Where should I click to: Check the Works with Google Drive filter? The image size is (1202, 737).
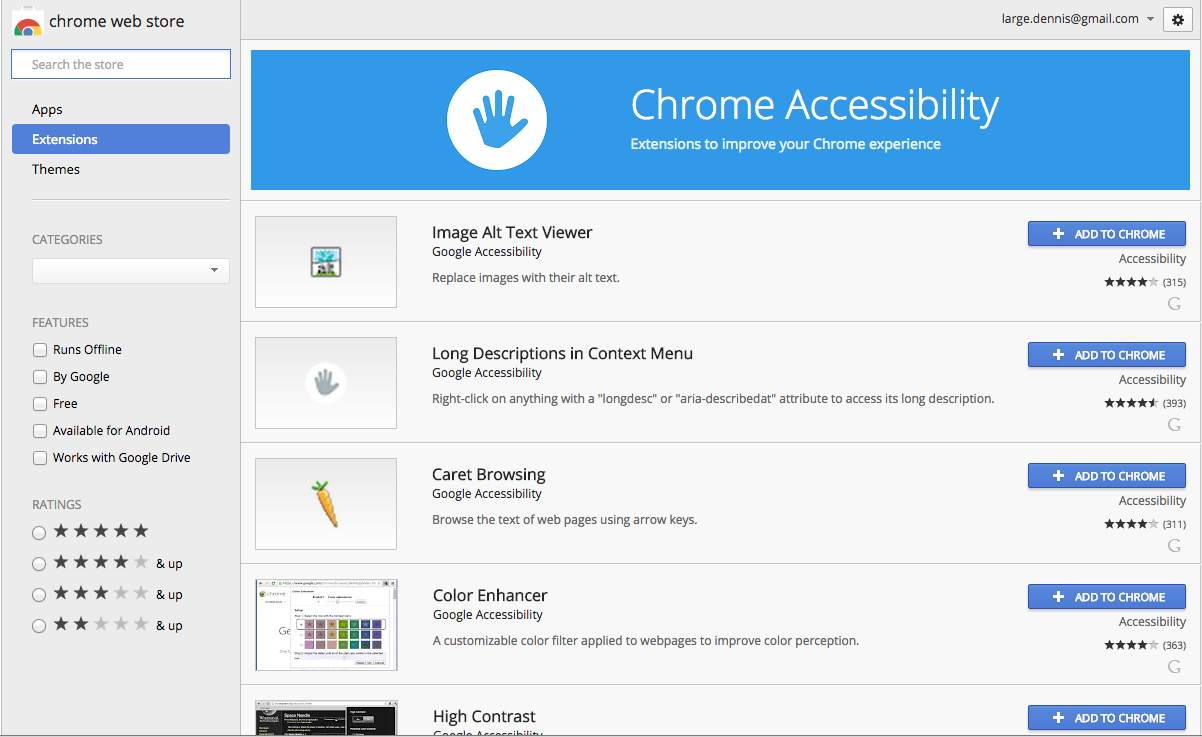(x=39, y=457)
